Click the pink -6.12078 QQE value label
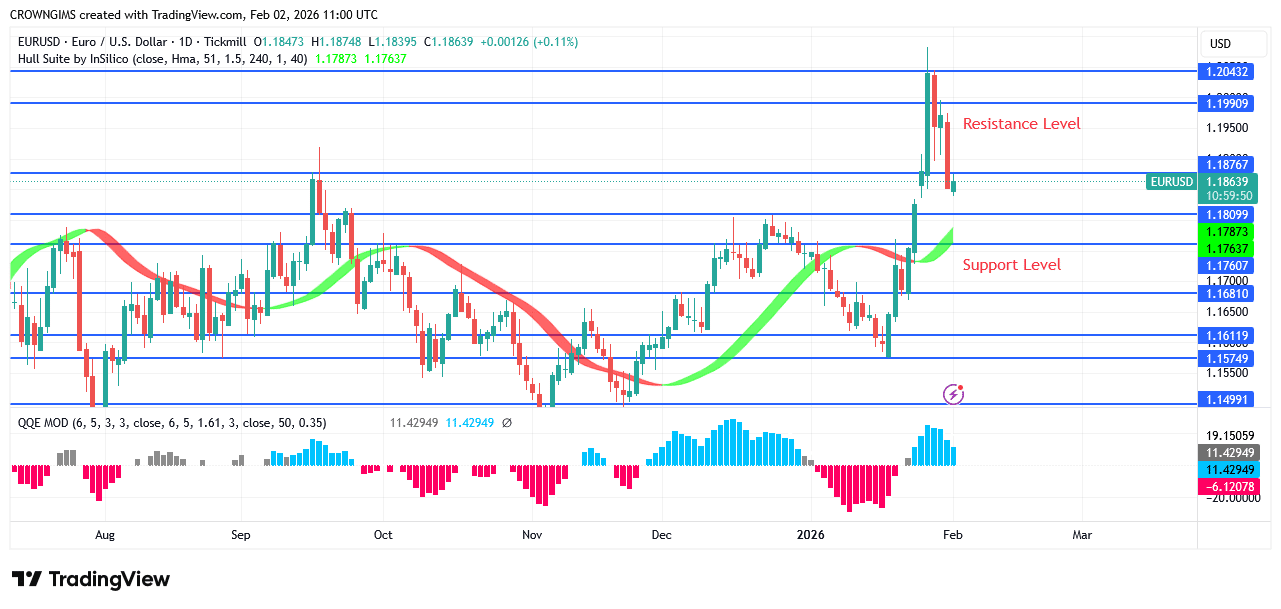The image size is (1281, 609). [x=1229, y=487]
